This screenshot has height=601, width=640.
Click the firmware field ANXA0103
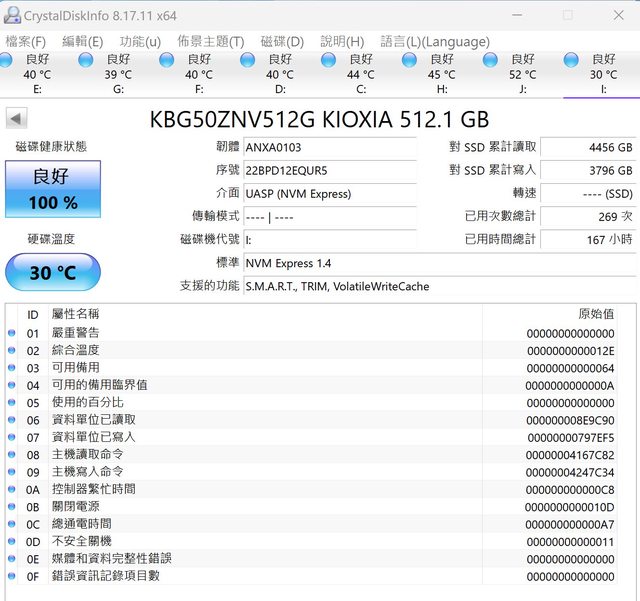click(x=329, y=147)
